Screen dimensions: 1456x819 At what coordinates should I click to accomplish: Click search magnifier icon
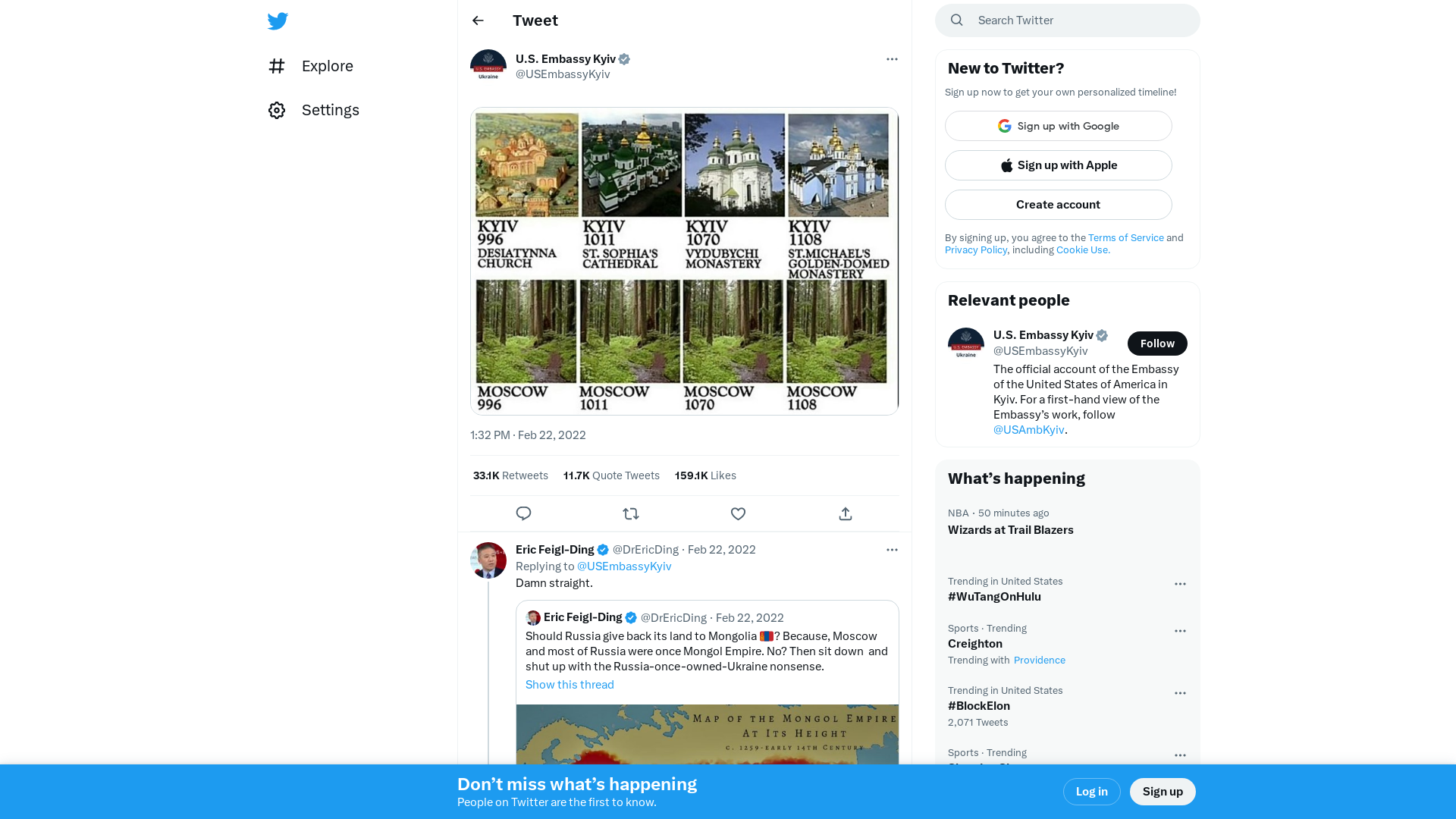pyautogui.click(x=957, y=20)
